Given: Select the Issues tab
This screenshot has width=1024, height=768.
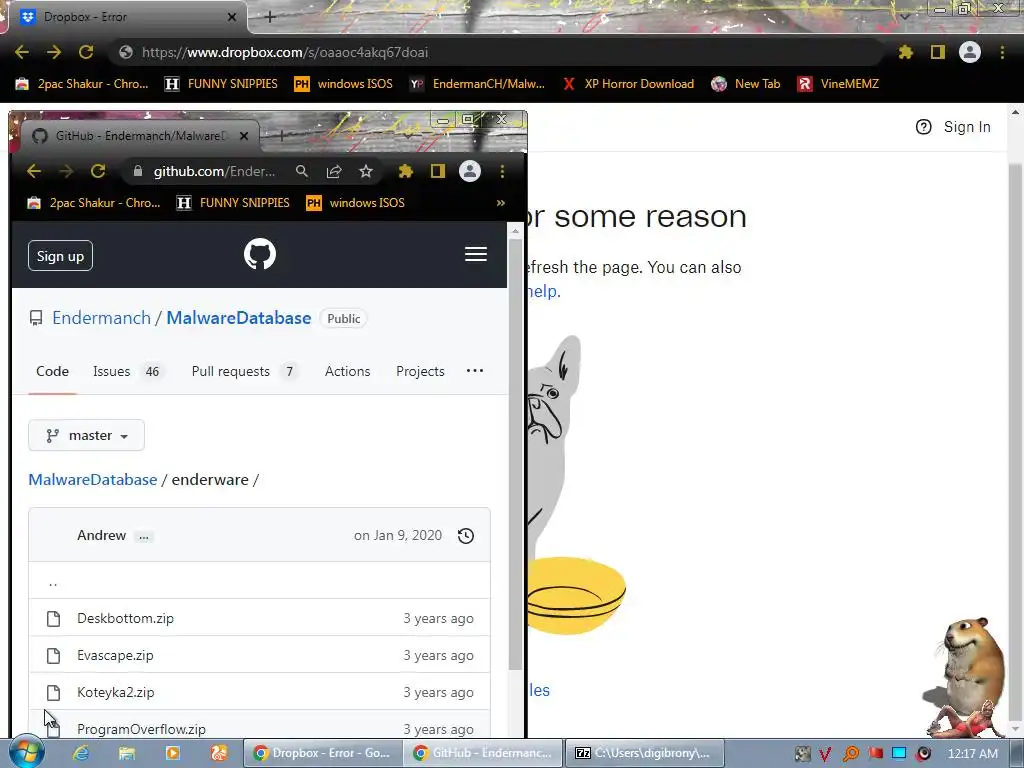Looking at the screenshot, I should pos(128,372).
